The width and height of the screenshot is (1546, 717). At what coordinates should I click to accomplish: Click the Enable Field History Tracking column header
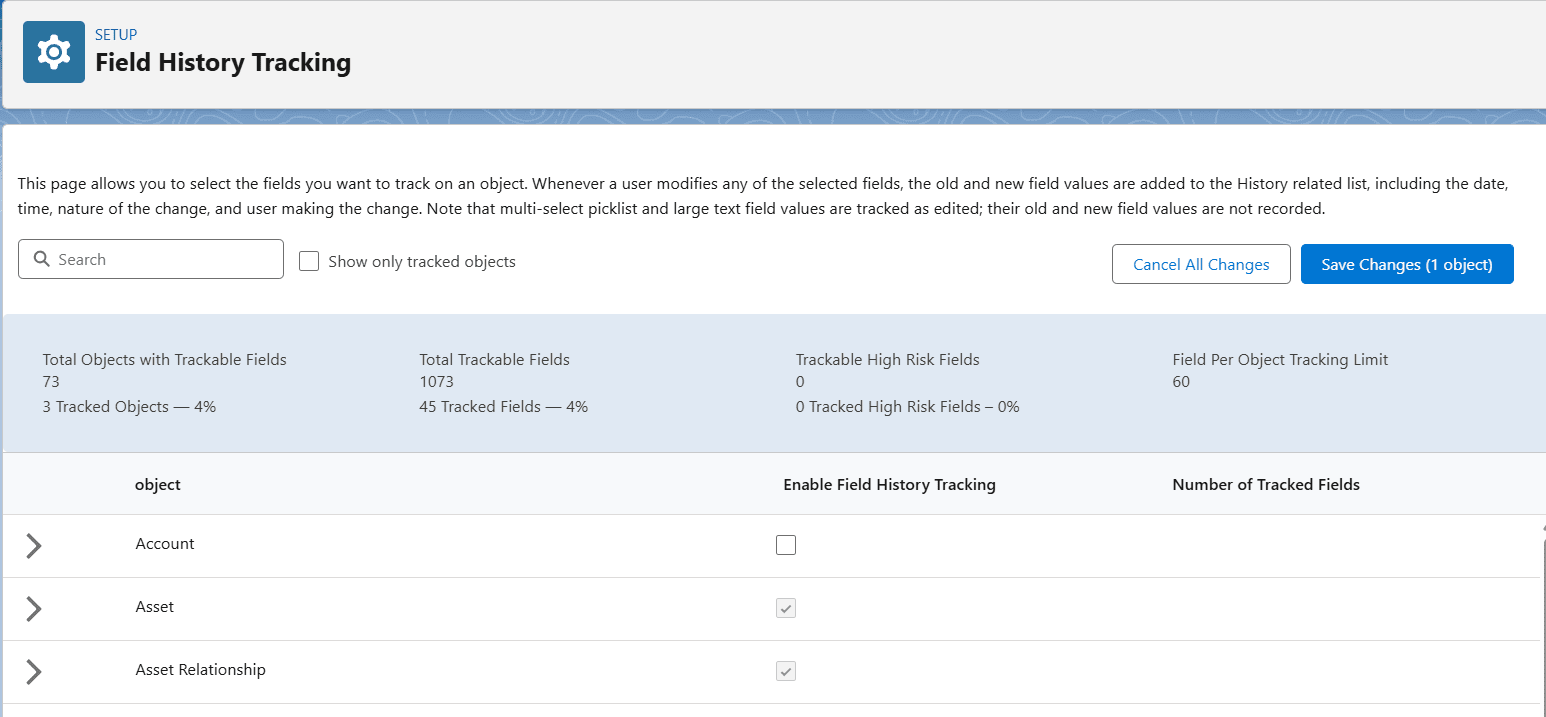pos(889,485)
